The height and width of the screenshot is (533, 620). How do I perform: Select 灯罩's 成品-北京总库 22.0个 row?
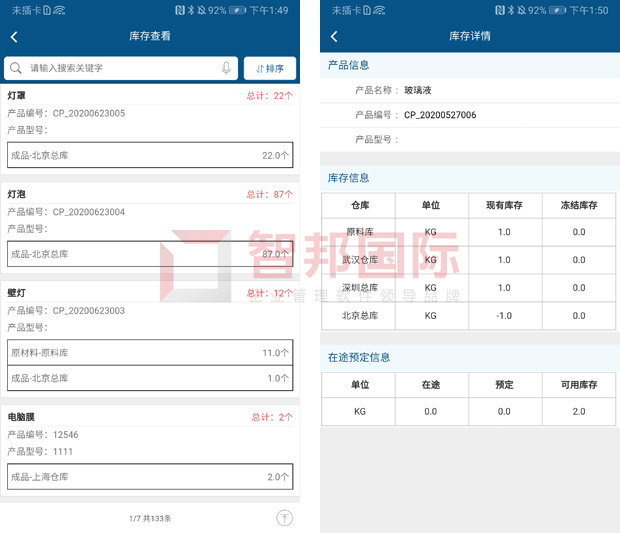tap(150, 155)
